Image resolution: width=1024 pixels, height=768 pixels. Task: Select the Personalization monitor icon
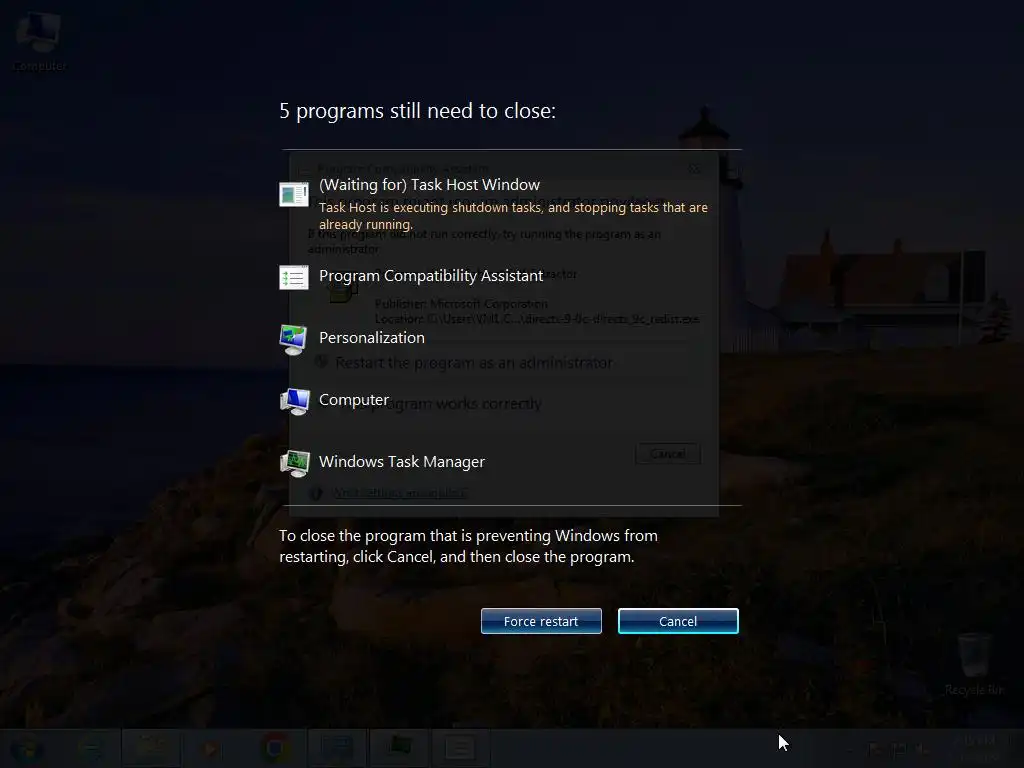click(x=293, y=340)
